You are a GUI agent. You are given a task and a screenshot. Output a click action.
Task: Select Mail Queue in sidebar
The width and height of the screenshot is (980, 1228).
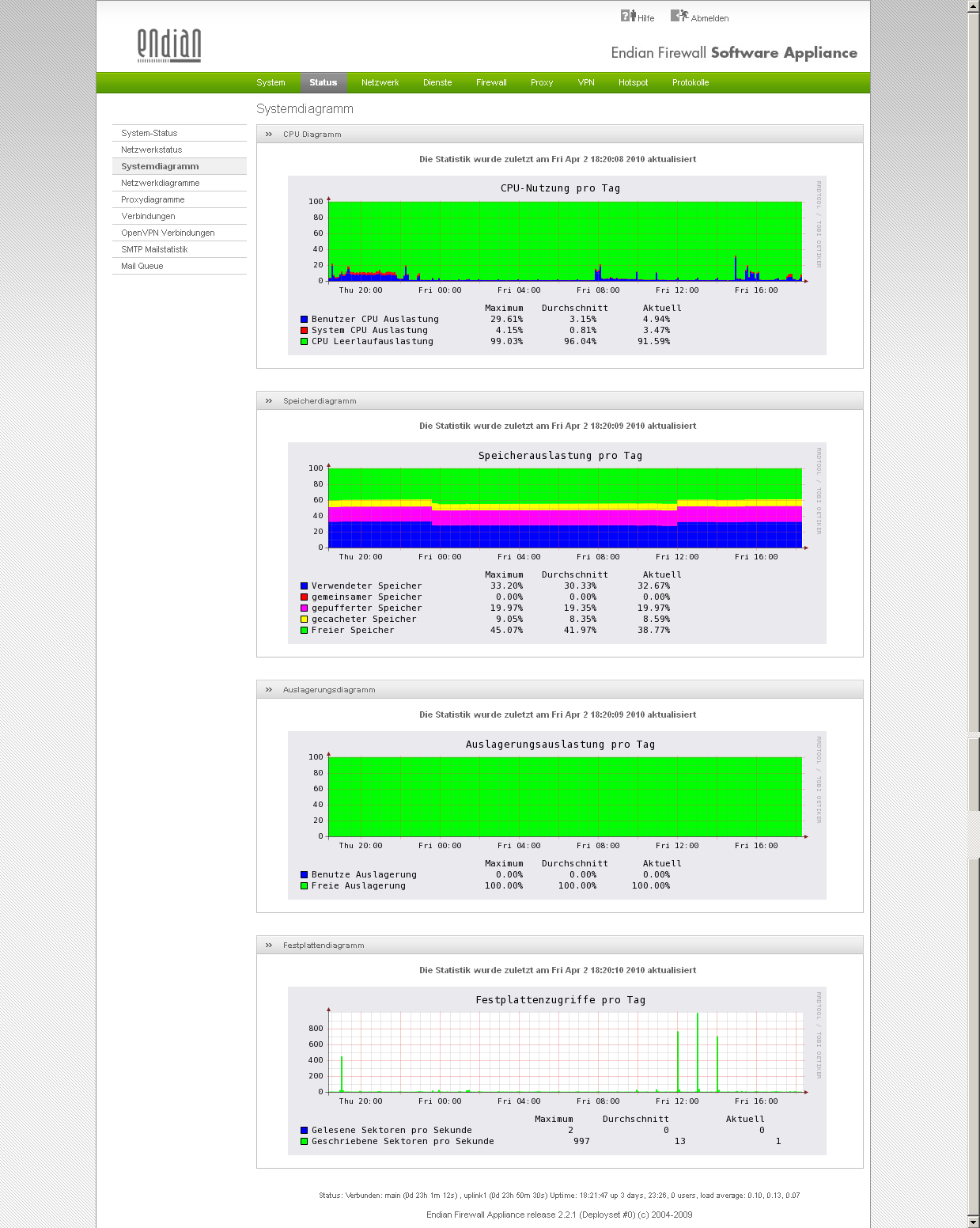142,266
